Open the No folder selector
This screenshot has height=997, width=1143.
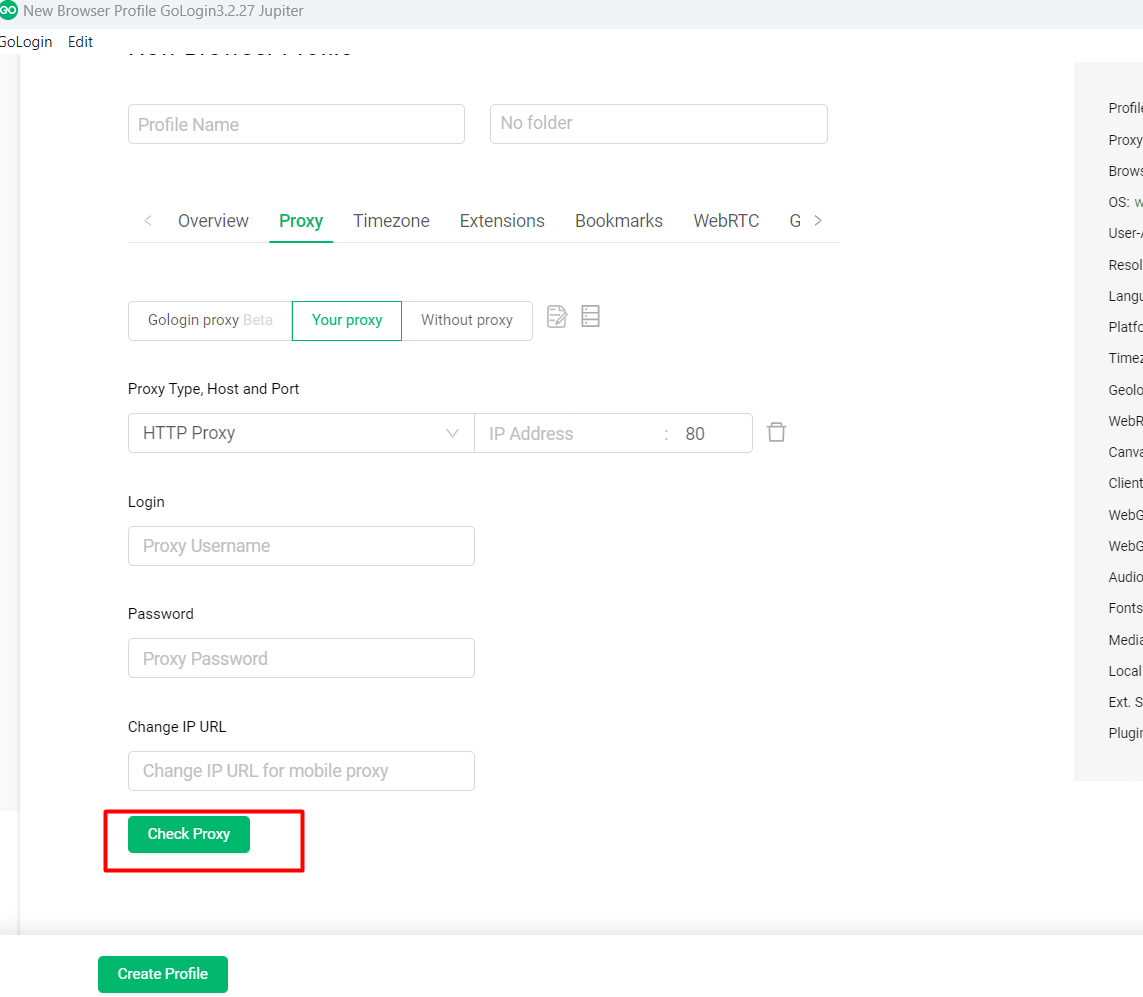[x=658, y=124]
